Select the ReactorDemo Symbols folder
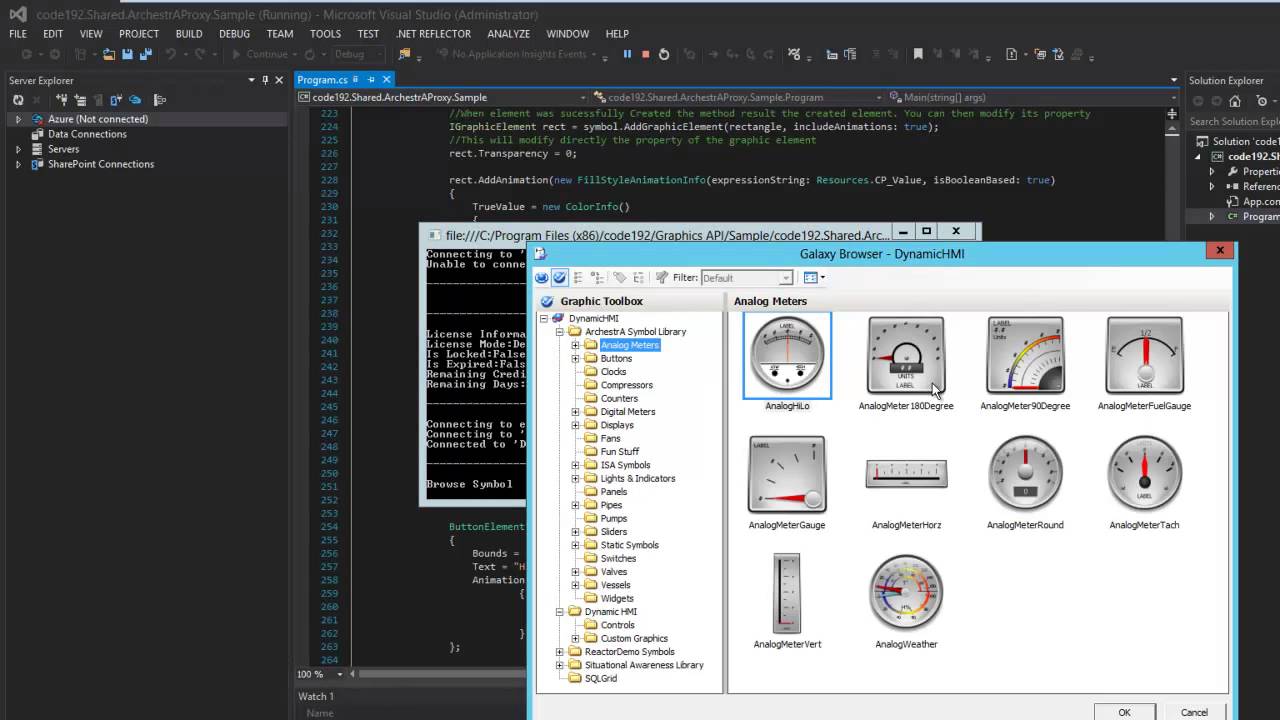Image resolution: width=1280 pixels, height=720 pixels. point(629,652)
